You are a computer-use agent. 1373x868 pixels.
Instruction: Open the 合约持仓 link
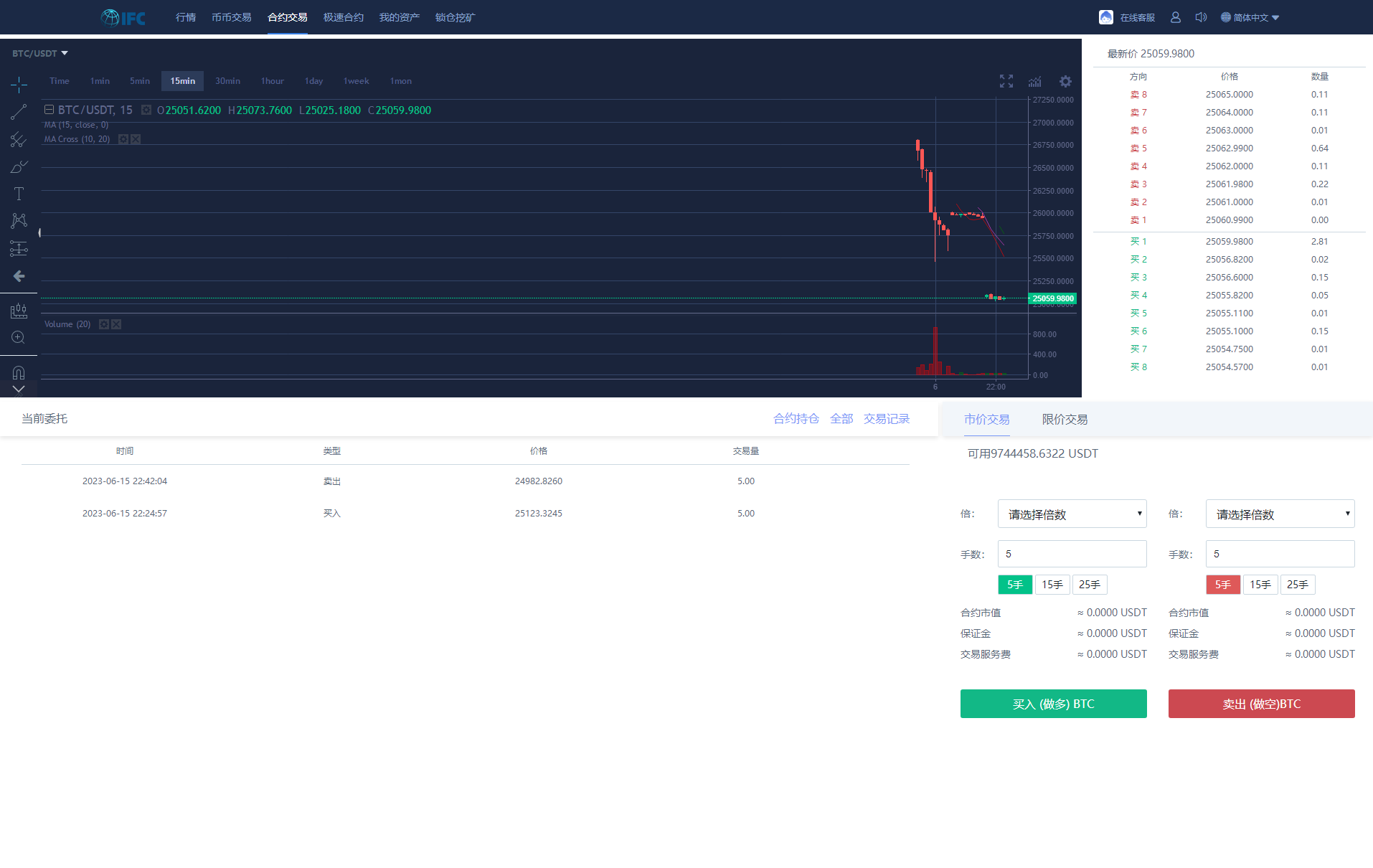coord(796,419)
